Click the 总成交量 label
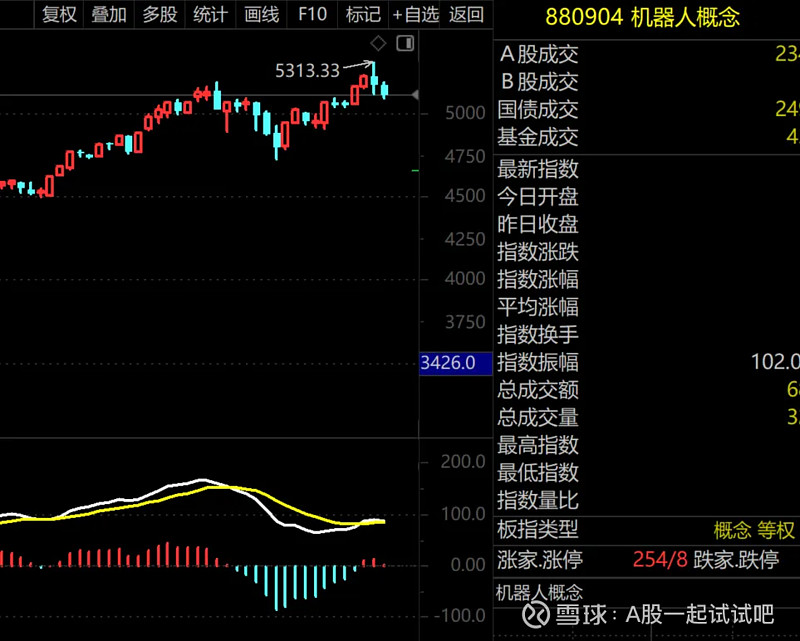Image resolution: width=800 pixels, height=641 pixels. point(538,417)
